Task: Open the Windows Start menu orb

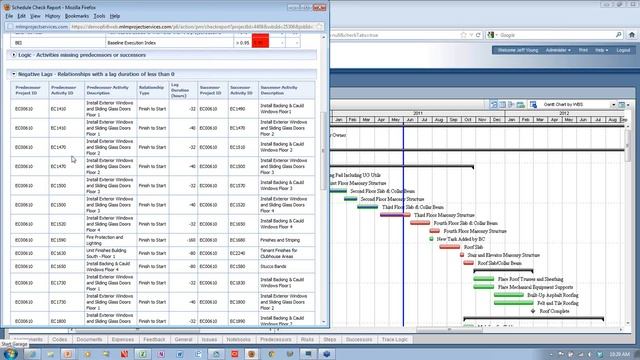Action: (11, 354)
